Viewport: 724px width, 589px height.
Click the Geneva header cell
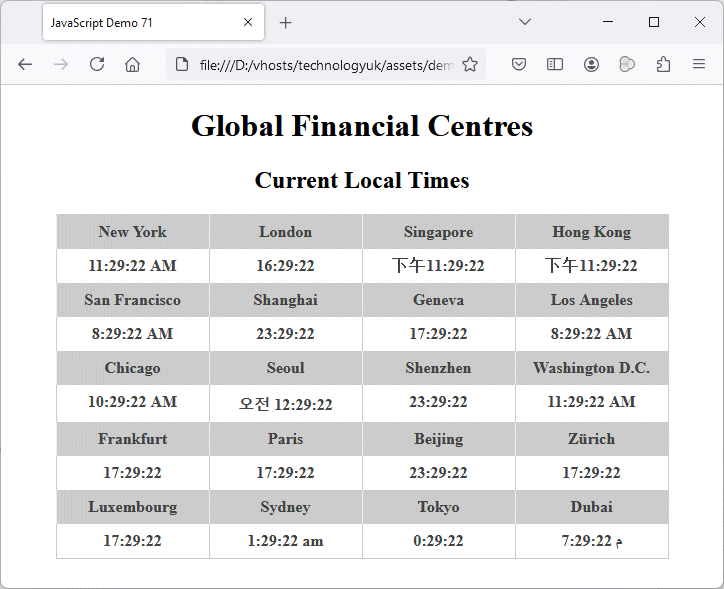click(x=439, y=300)
